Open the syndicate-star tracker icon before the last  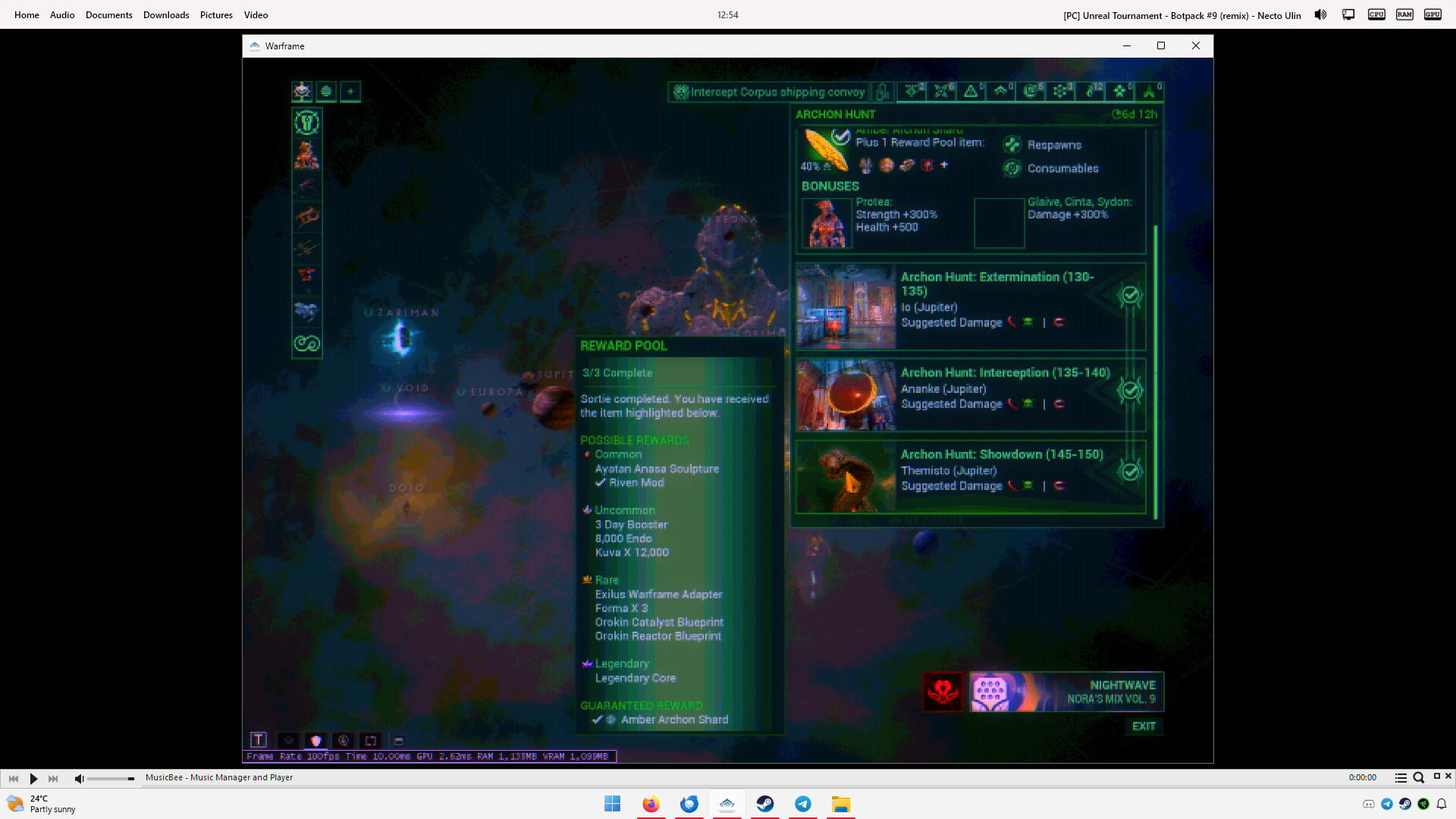pyautogui.click(x=1120, y=92)
